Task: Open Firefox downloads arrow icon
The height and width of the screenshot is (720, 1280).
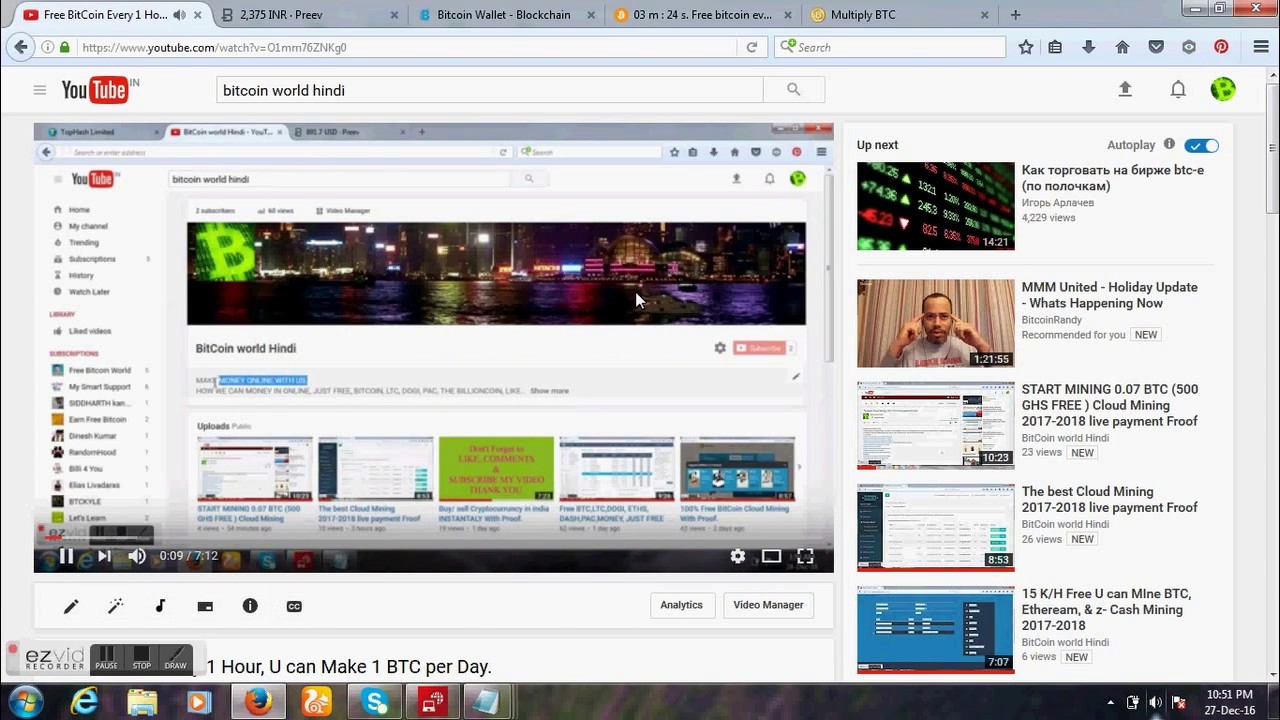Action: [1089, 47]
